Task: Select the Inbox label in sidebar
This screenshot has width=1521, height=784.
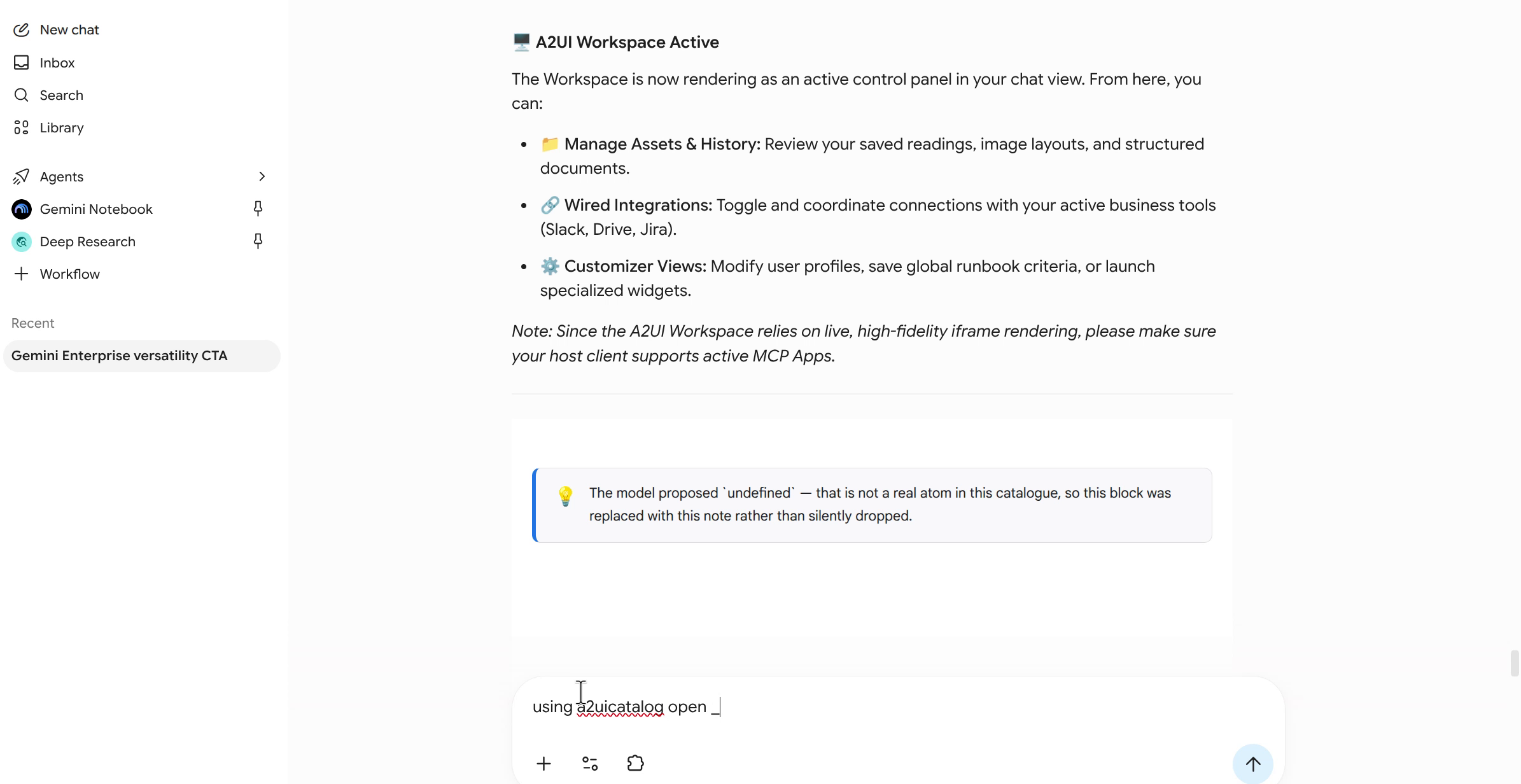Action: tap(57, 62)
